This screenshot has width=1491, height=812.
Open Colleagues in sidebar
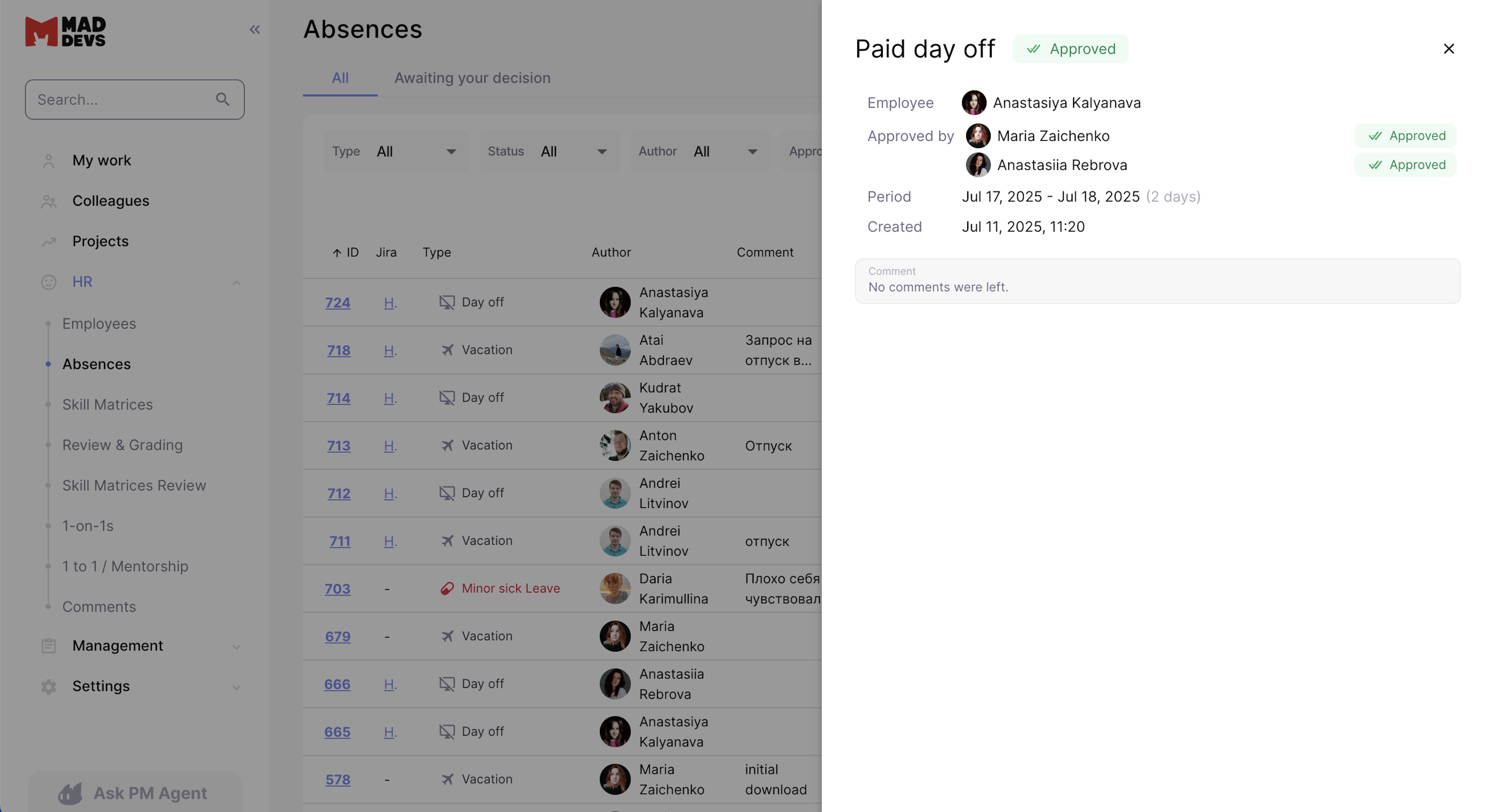pos(111,201)
